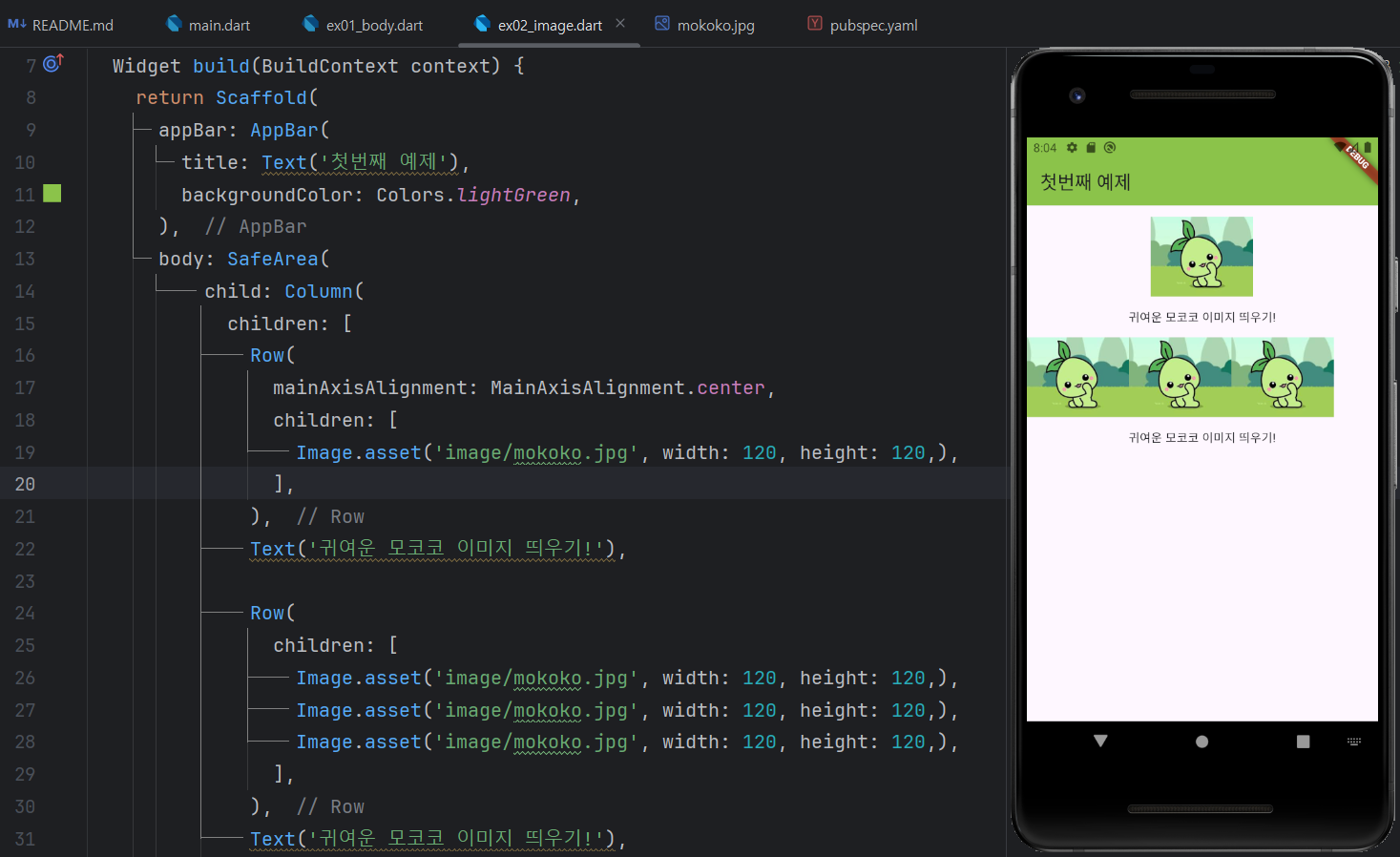Viewport: 1400px width, 857px height.
Task: Click the Dart icon on main.dart tab
Action: (174, 24)
